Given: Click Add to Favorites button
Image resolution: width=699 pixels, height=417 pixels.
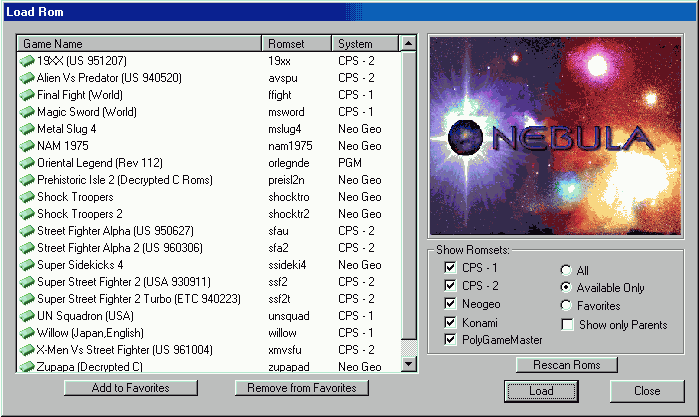Looking at the screenshot, I should [x=131, y=388].
